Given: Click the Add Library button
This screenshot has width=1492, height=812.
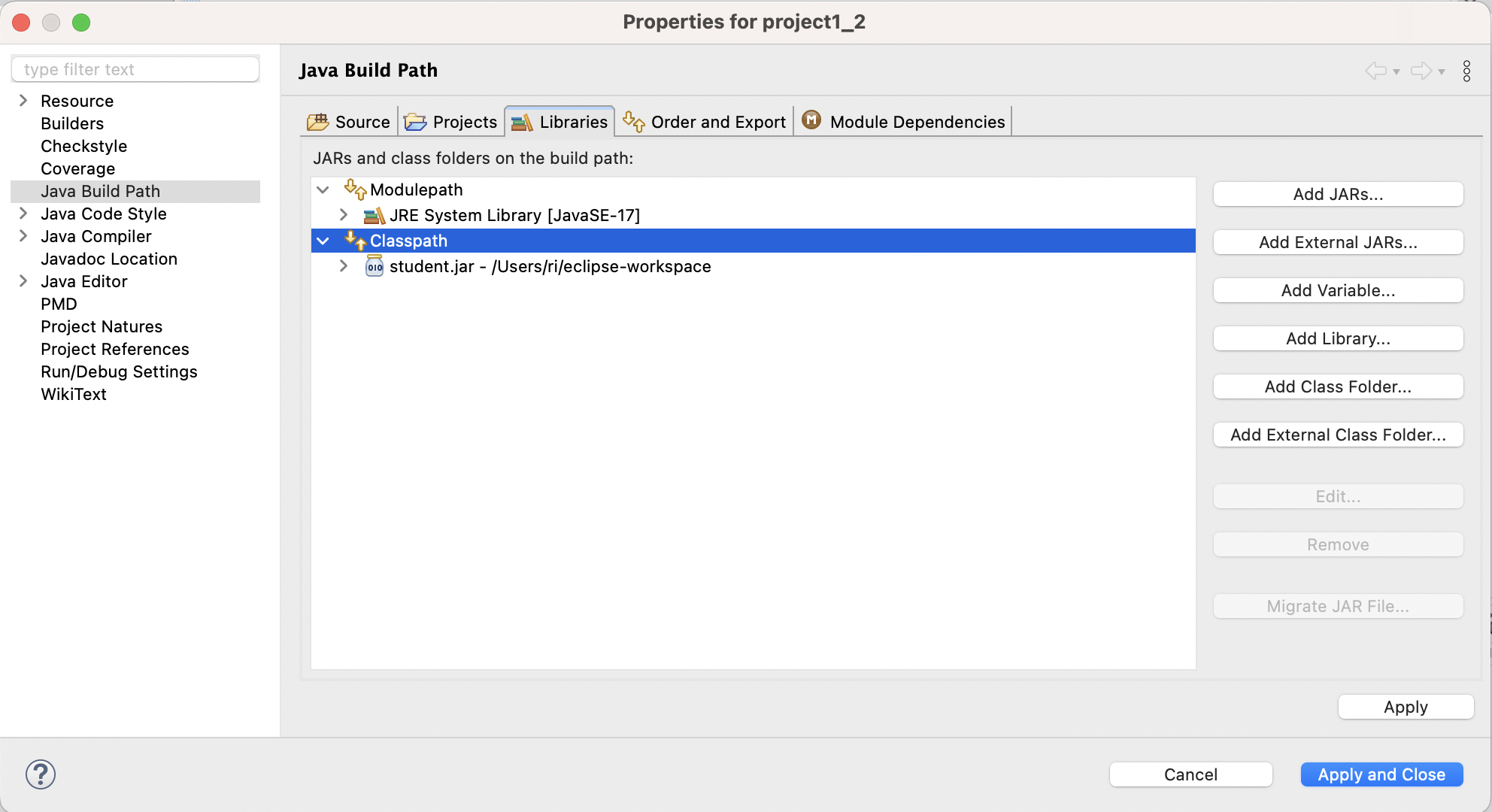Looking at the screenshot, I should click(x=1338, y=338).
